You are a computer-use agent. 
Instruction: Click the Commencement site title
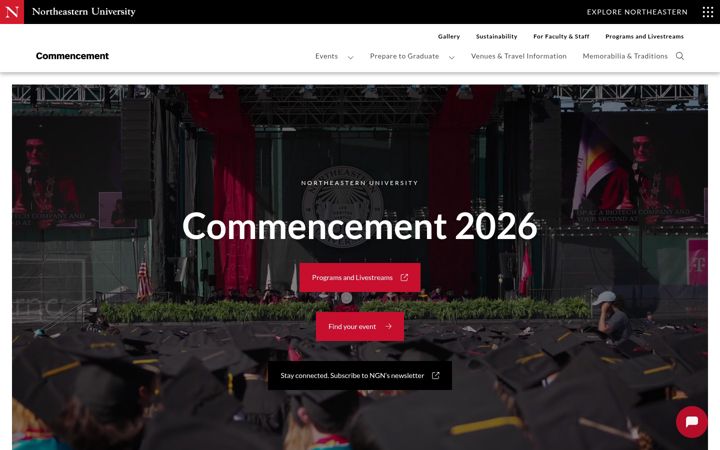click(x=73, y=56)
